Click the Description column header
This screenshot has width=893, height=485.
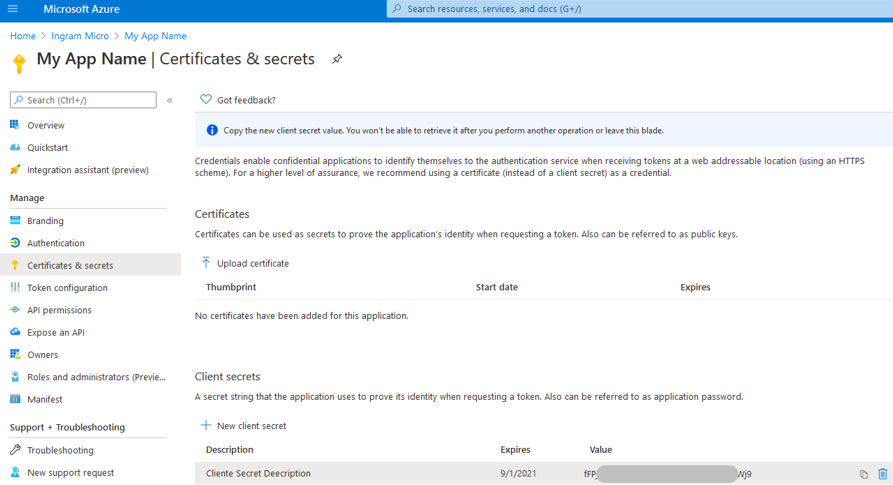pos(230,450)
